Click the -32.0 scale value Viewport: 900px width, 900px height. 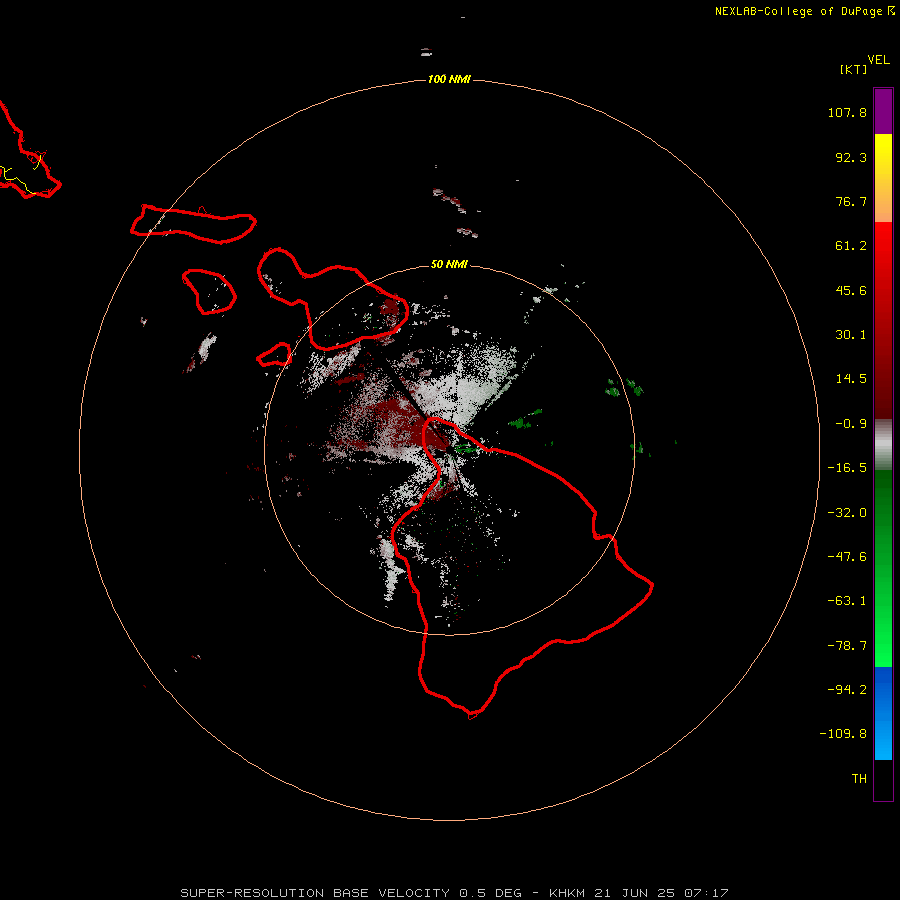click(847, 513)
